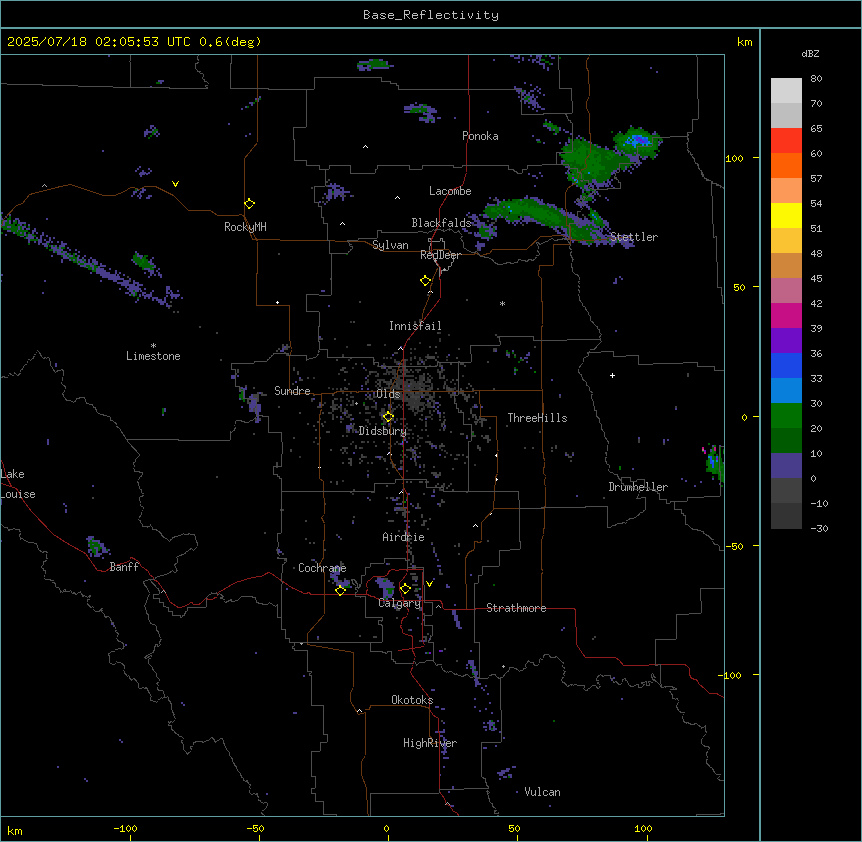The width and height of the screenshot is (862, 842).
Task: Click the legend value -30
Action: coord(819,528)
